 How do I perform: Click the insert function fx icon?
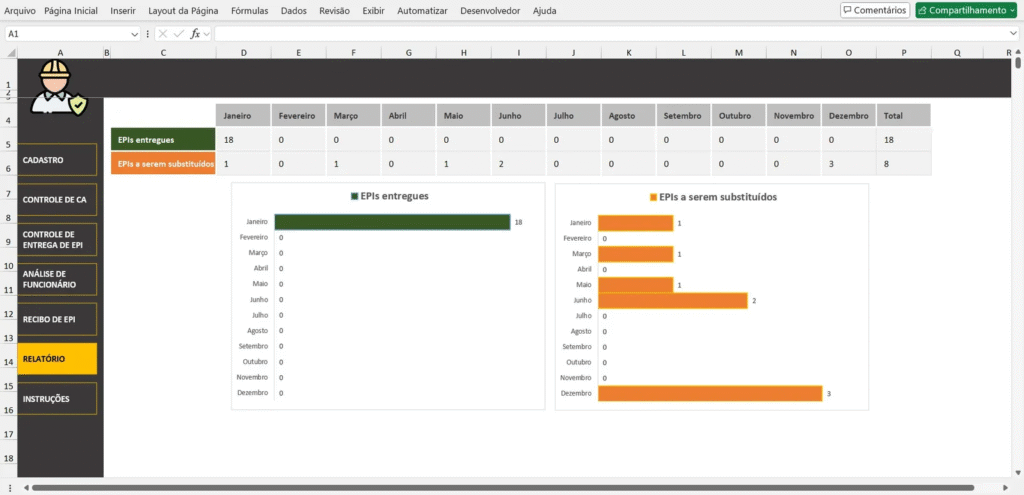pyautogui.click(x=196, y=34)
